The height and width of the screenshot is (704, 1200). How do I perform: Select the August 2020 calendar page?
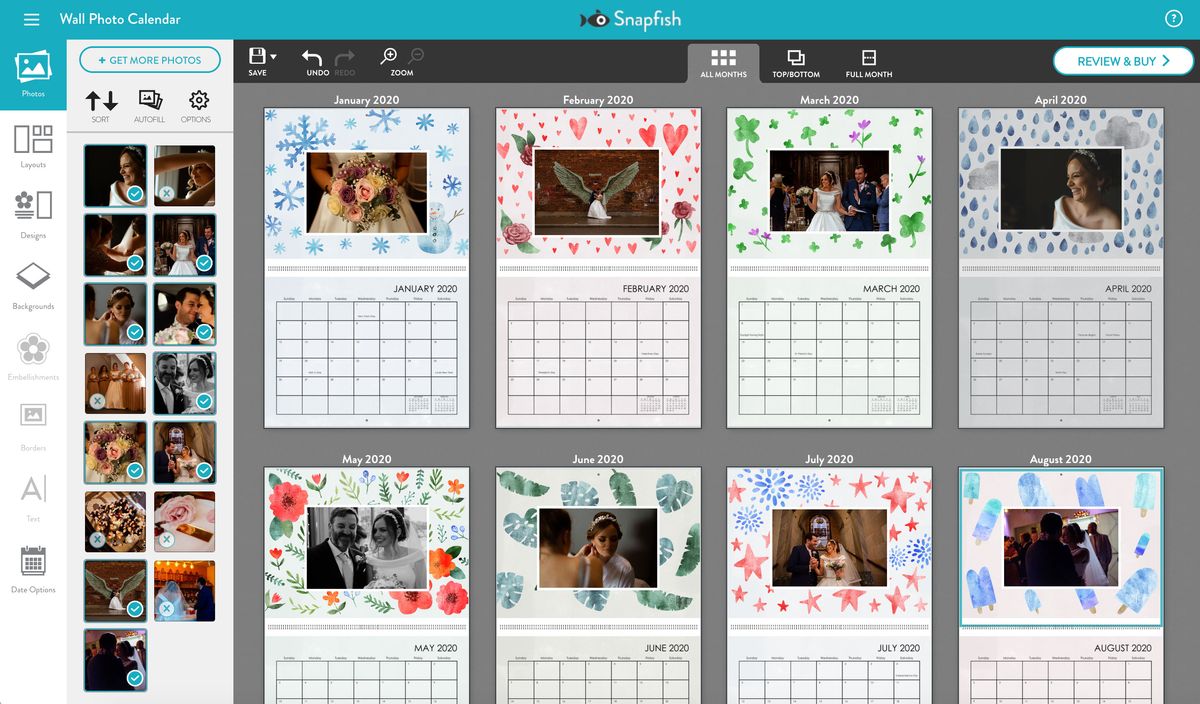tap(1060, 548)
